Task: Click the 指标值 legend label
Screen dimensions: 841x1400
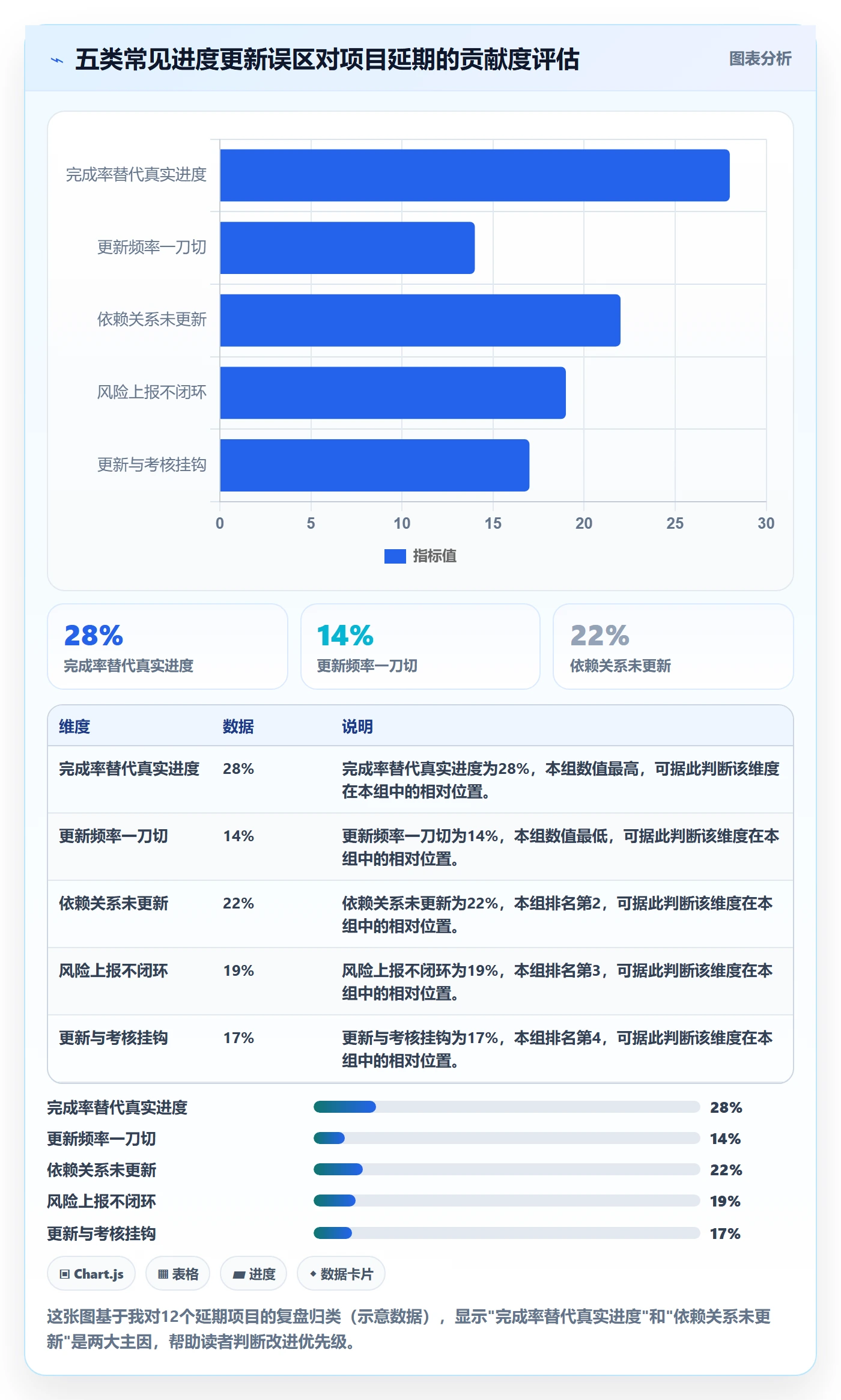Action: coord(434,556)
